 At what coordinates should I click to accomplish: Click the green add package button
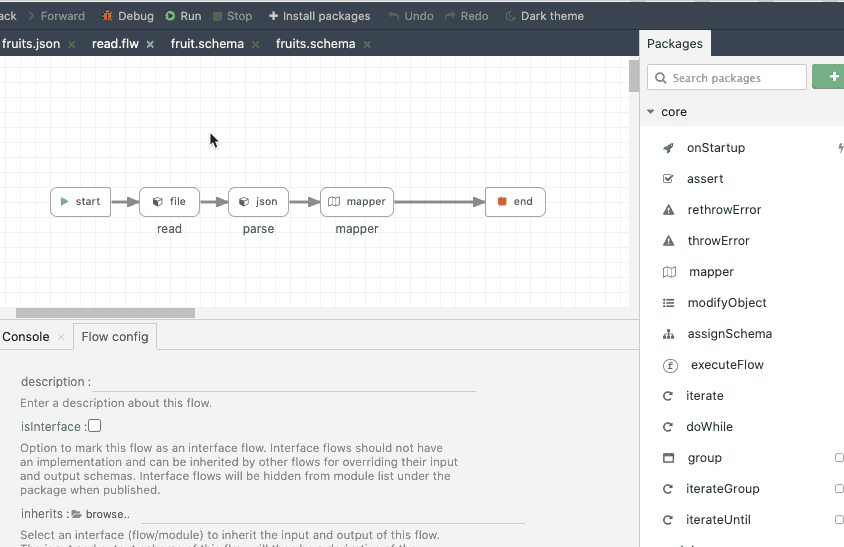(x=828, y=77)
